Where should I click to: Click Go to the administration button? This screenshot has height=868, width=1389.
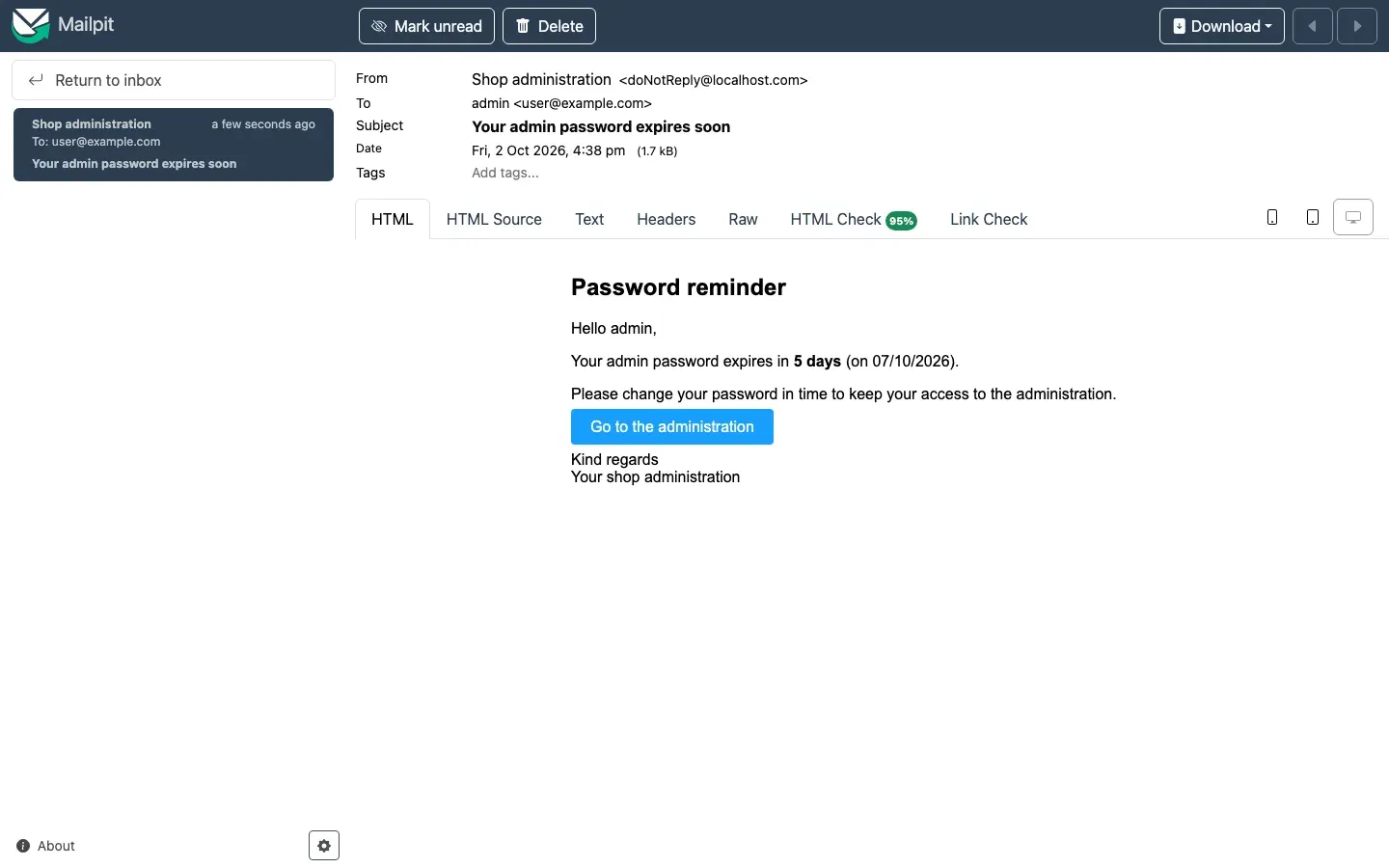(x=672, y=426)
